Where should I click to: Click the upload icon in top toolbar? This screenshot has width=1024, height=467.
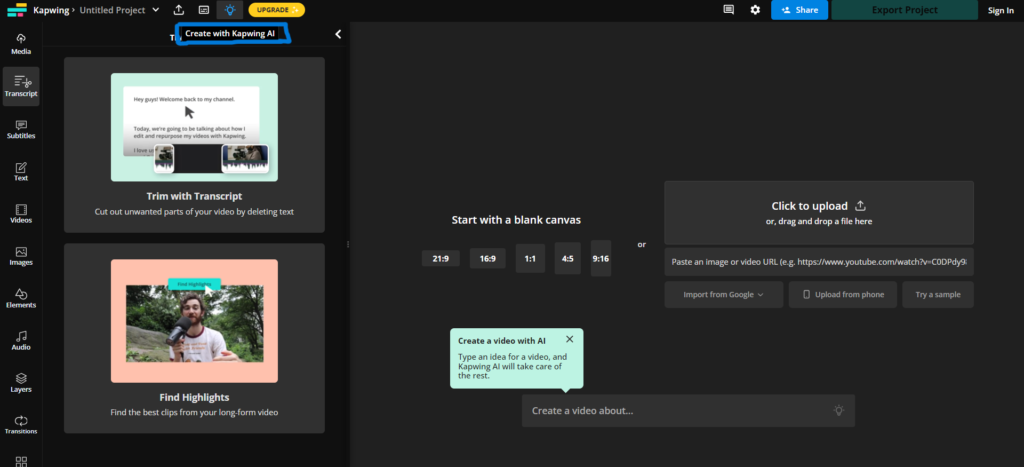[179, 10]
